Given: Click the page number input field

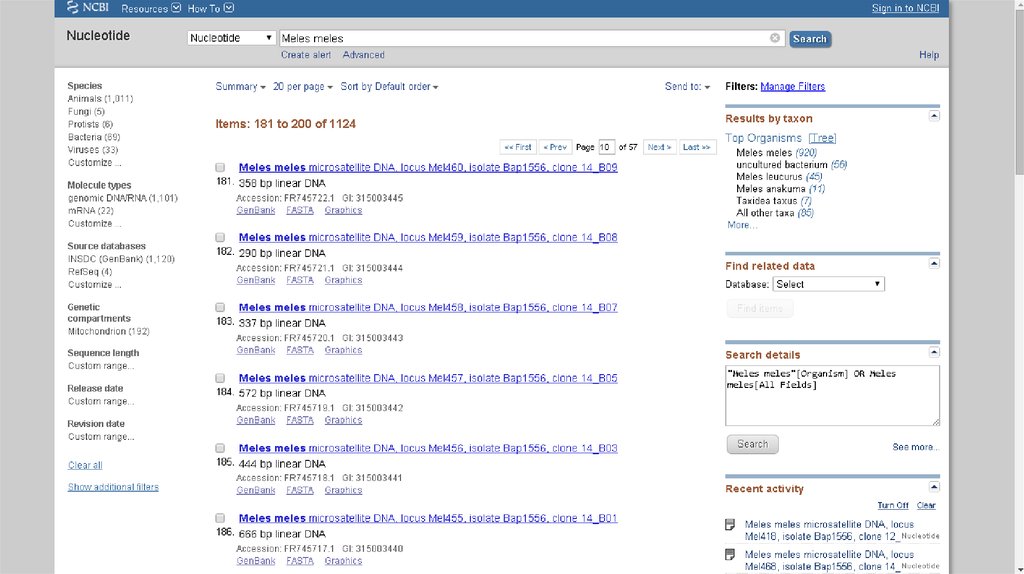Looking at the screenshot, I should click(606, 147).
